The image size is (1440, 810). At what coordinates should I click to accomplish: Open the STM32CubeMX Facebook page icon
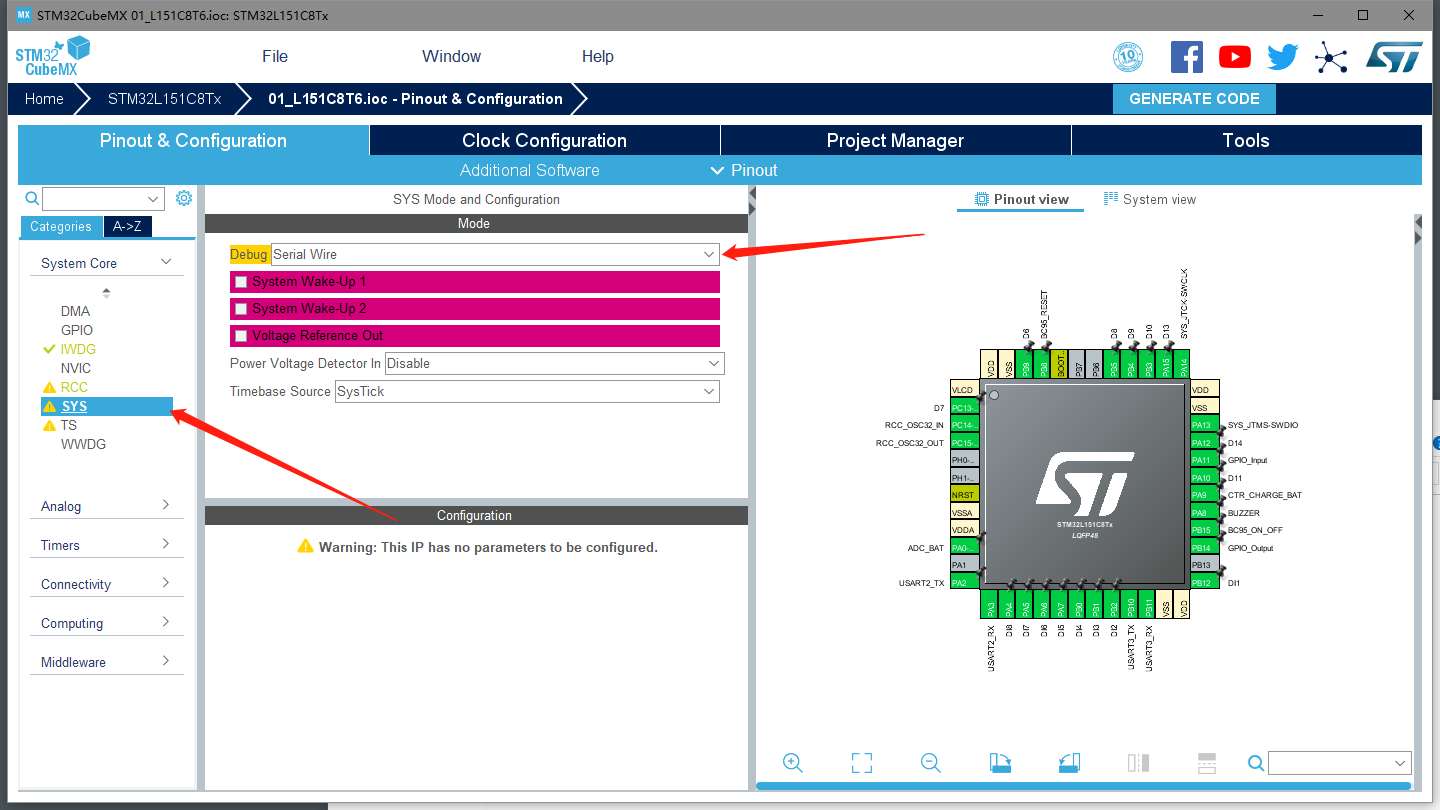pyautogui.click(x=1187, y=57)
